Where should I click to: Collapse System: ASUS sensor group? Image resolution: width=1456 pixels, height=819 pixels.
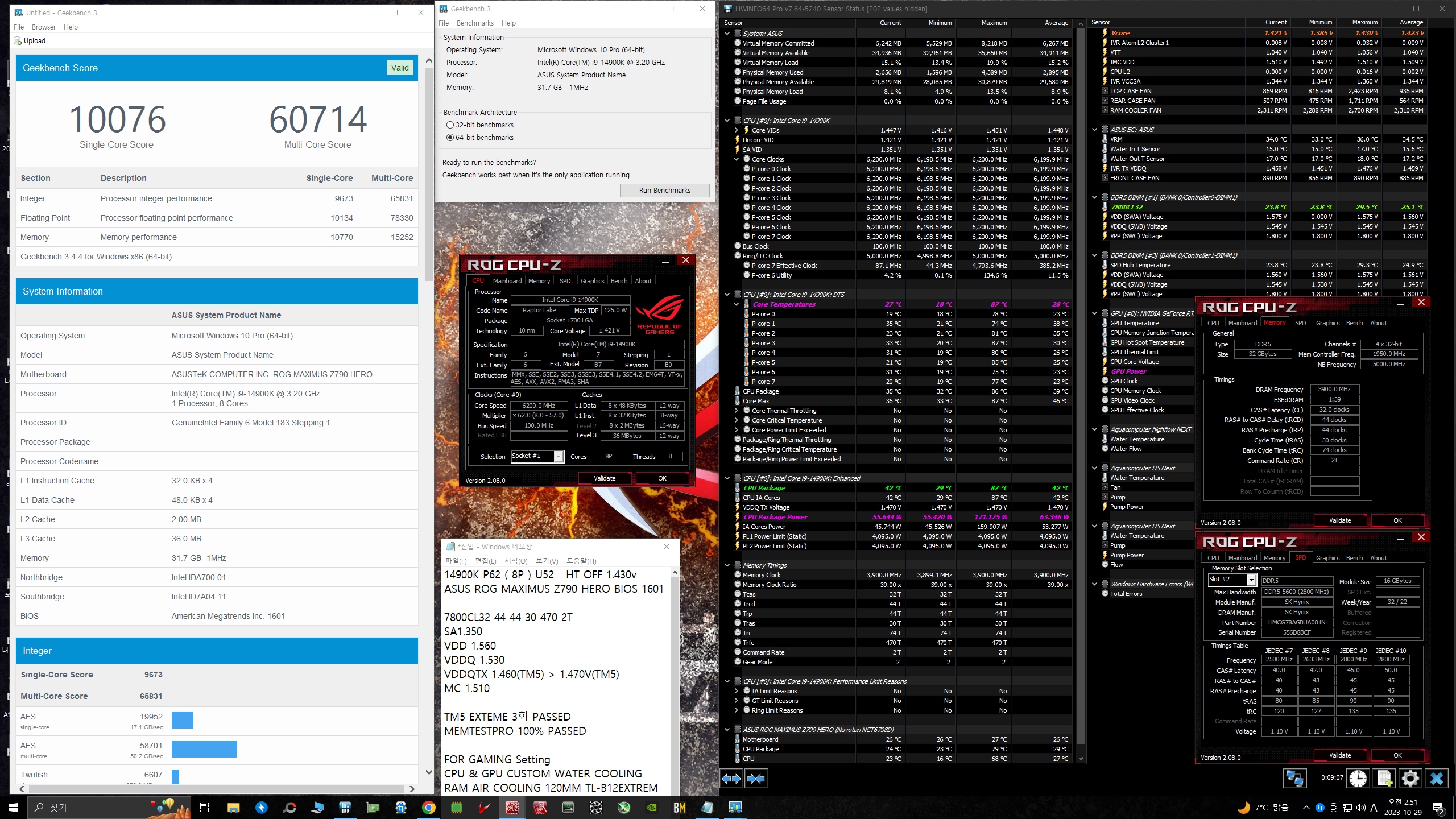point(727,34)
